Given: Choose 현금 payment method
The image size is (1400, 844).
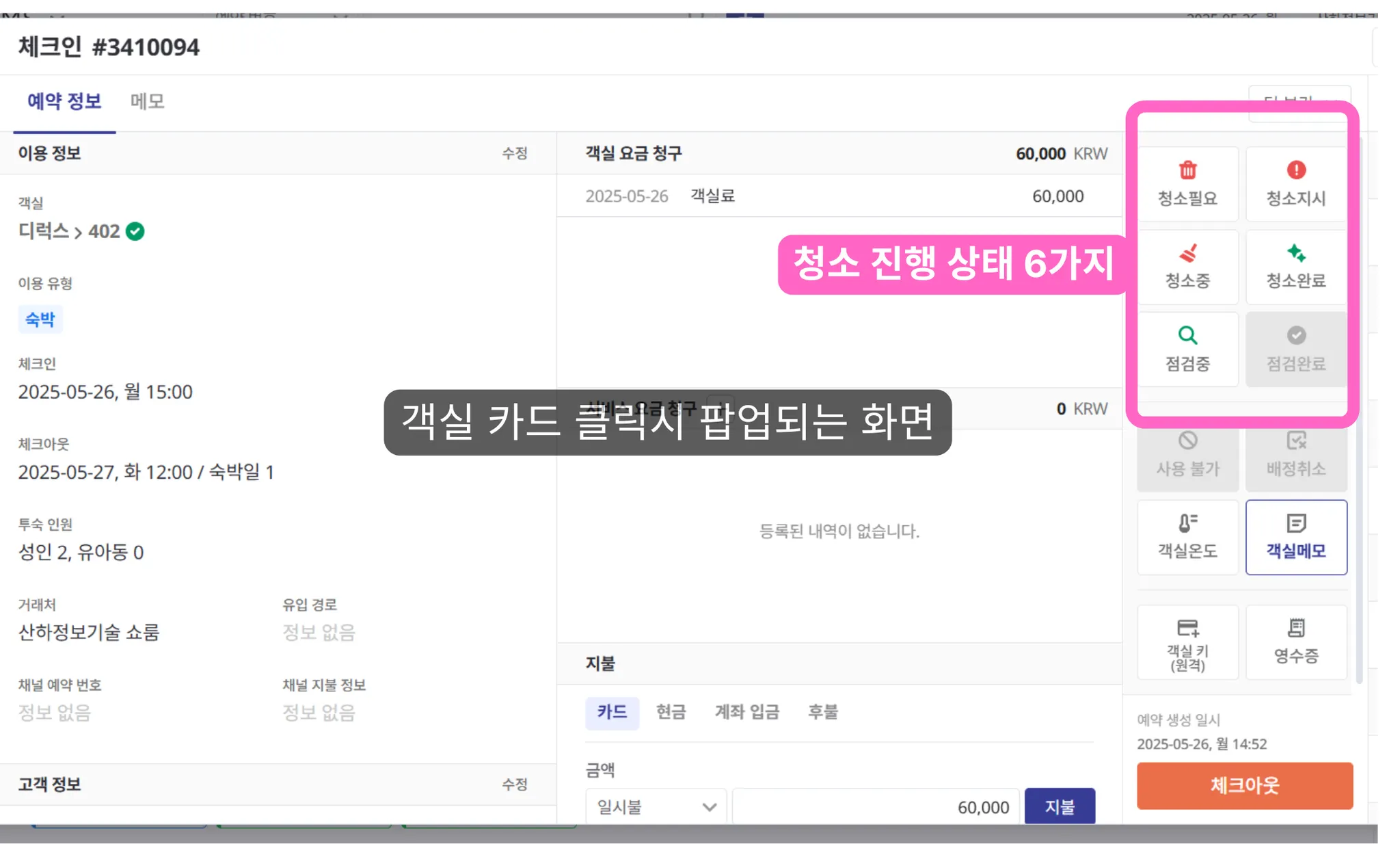Looking at the screenshot, I should 671,712.
